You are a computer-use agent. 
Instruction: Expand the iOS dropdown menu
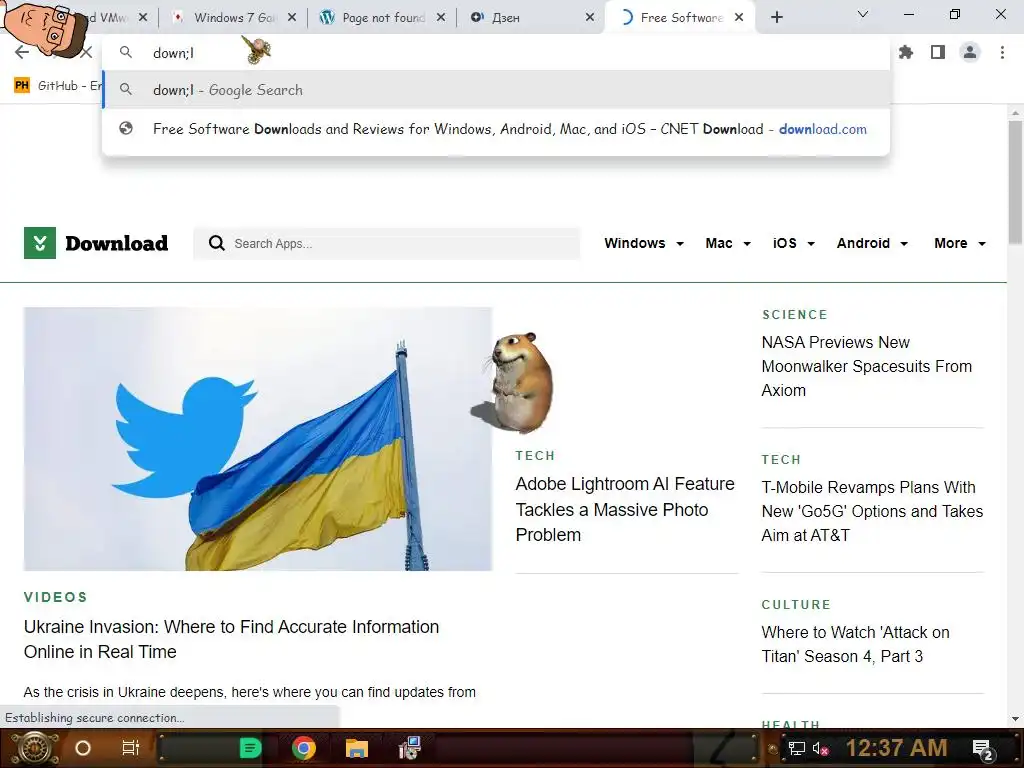pos(793,243)
